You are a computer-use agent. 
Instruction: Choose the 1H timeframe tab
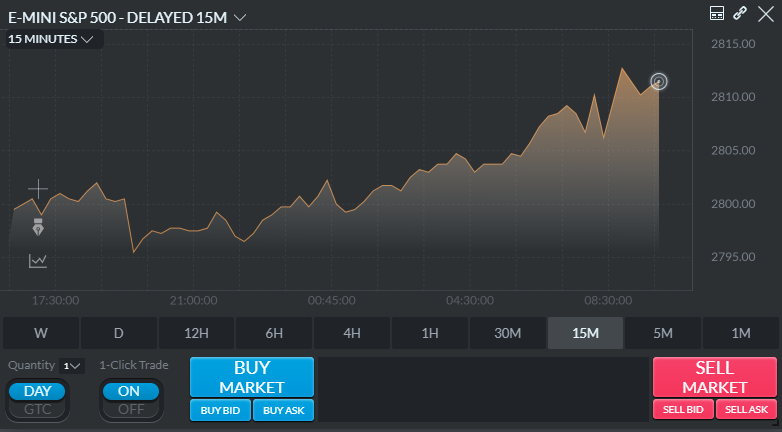pyautogui.click(x=430, y=333)
